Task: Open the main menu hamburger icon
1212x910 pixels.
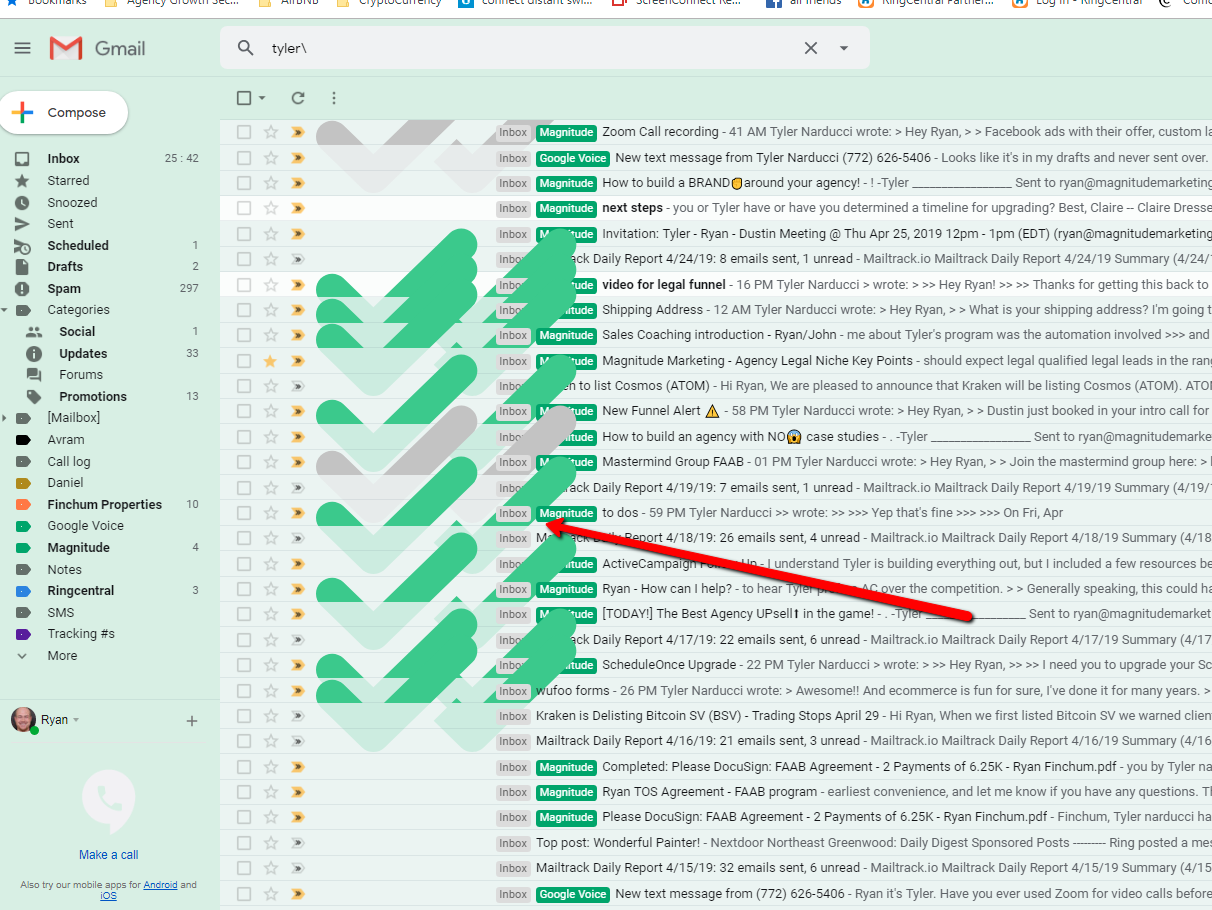Action: pyautogui.click(x=23, y=48)
